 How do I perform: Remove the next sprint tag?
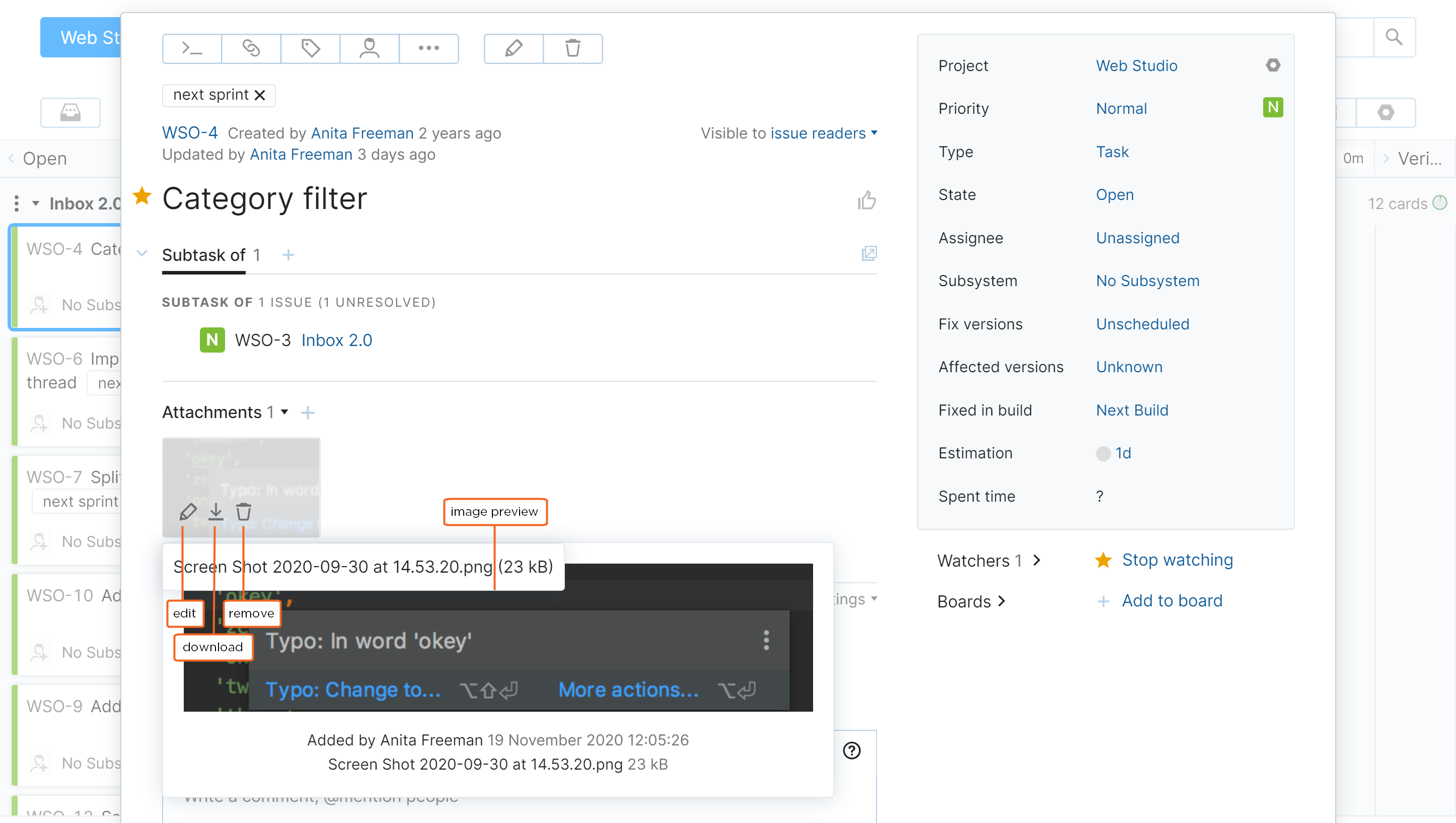[x=260, y=95]
